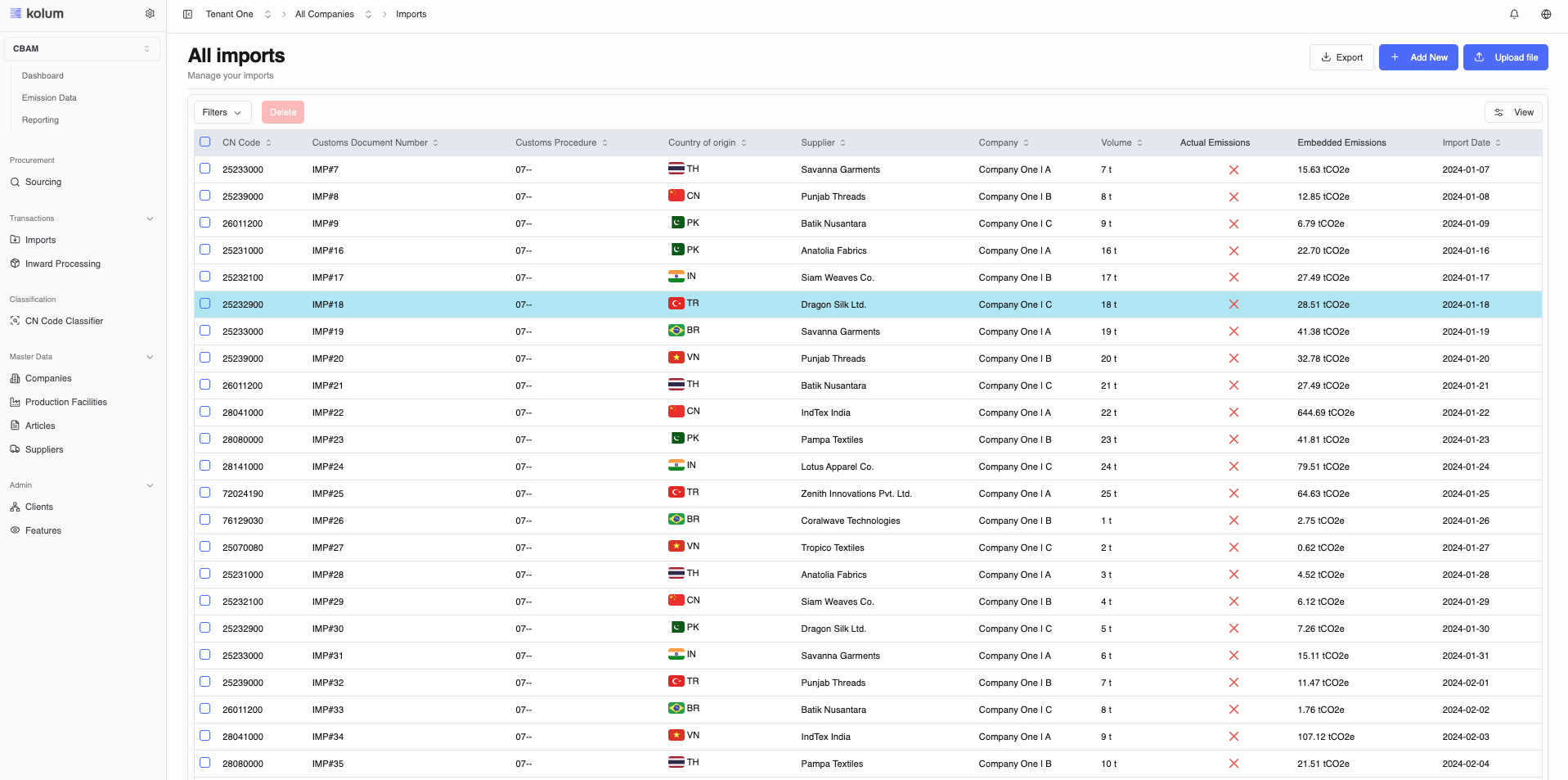This screenshot has width=1568, height=780.
Task: Open Production Facilities in sidebar
Action: (x=66, y=403)
